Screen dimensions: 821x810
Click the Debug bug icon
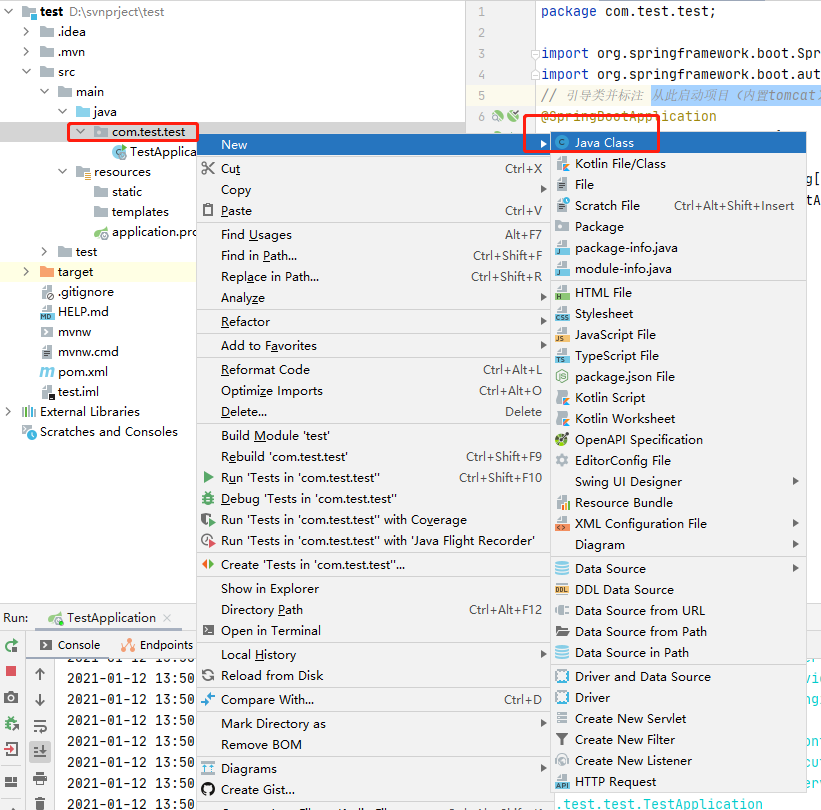[208, 498]
